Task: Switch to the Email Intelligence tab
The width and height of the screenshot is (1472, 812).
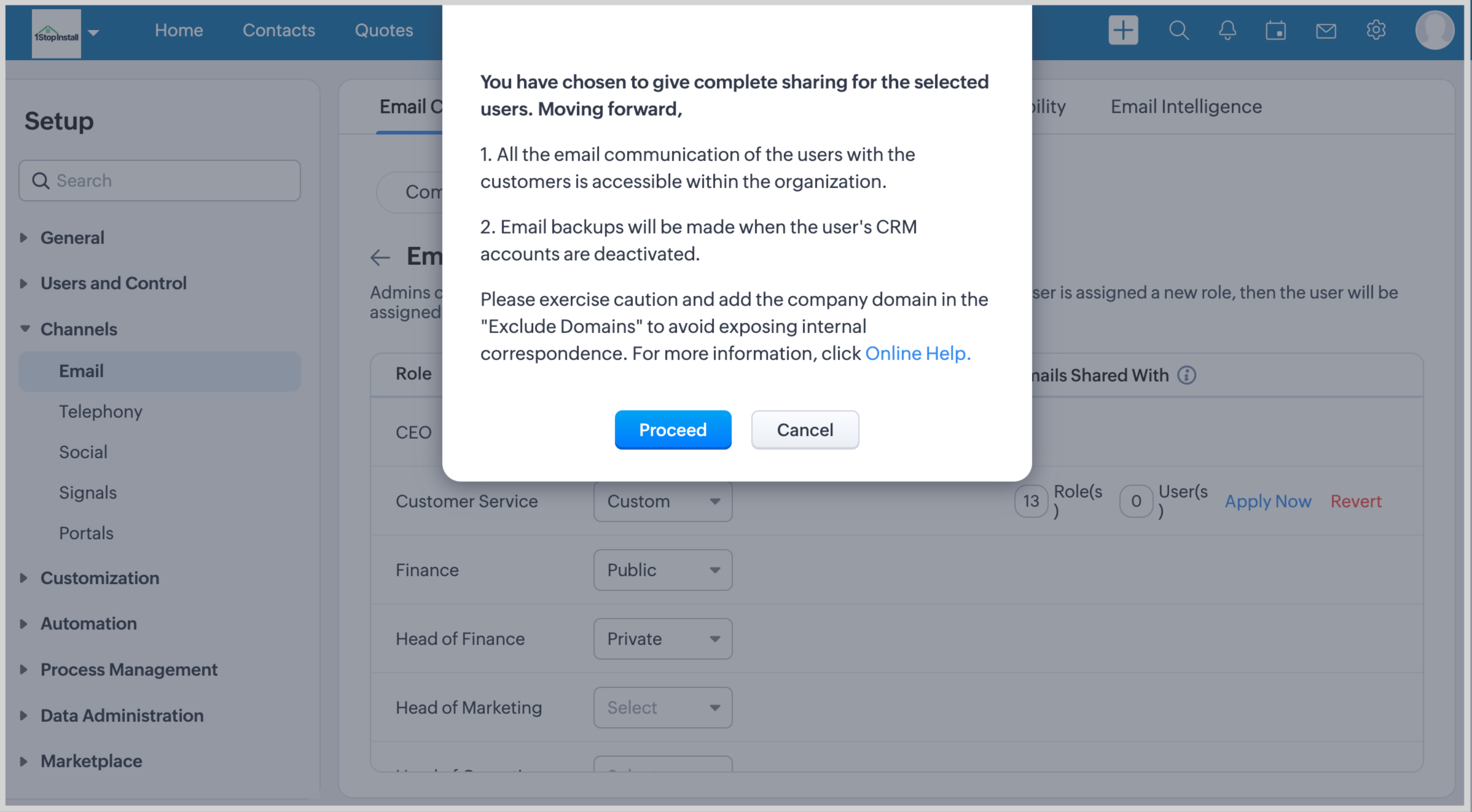Action: coord(1186,107)
